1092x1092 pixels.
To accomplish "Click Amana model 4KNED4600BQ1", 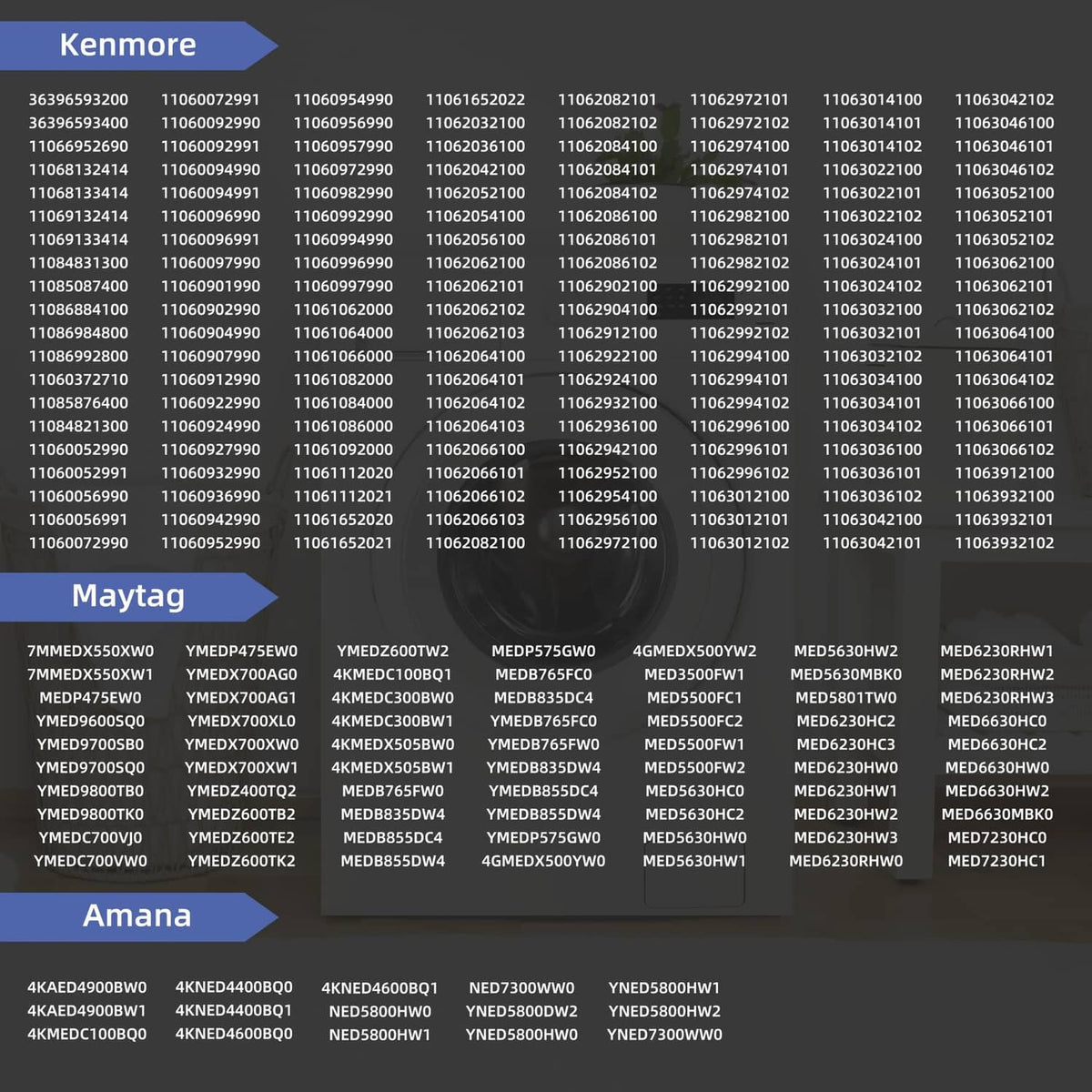I will 379,987.
